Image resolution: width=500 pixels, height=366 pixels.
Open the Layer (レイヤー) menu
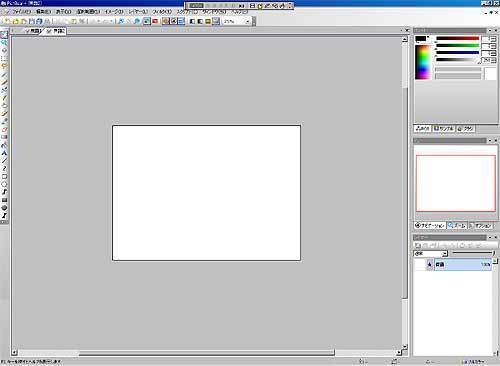tap(138, 12)
